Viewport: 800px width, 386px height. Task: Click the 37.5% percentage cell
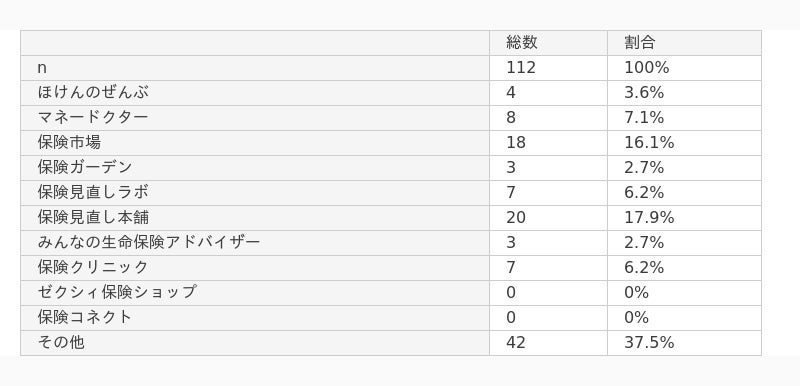pos(649,343)
